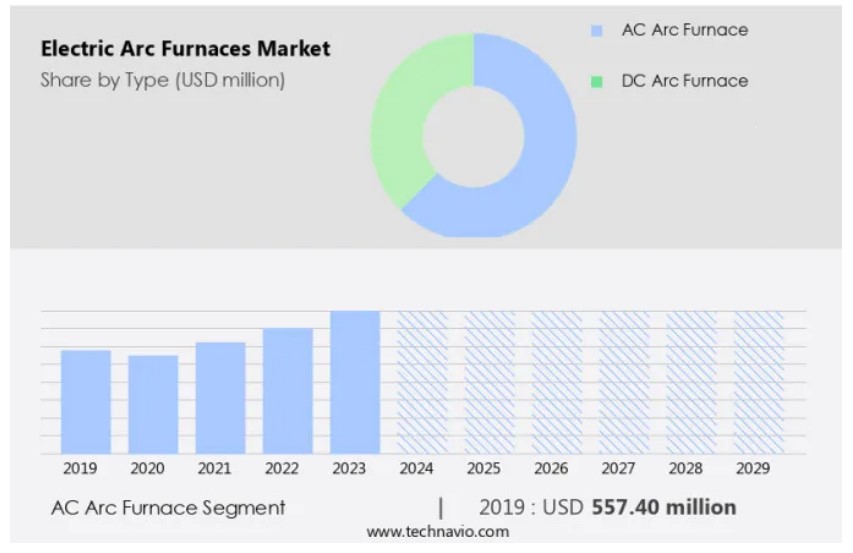Click the hatched 2024 forecast bar
This screenshot has width=853, height=553.
(x=423, y=382)
